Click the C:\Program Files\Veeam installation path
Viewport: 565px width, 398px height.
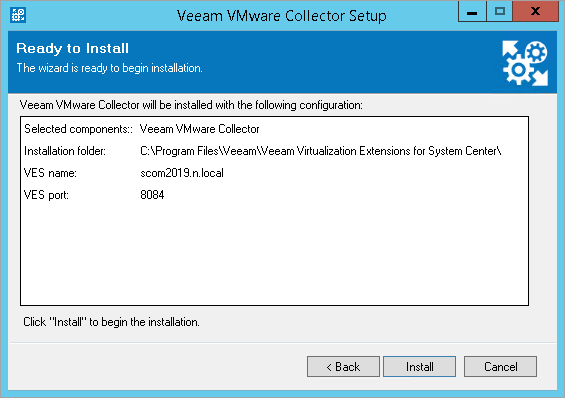click(x=321, y=151)
